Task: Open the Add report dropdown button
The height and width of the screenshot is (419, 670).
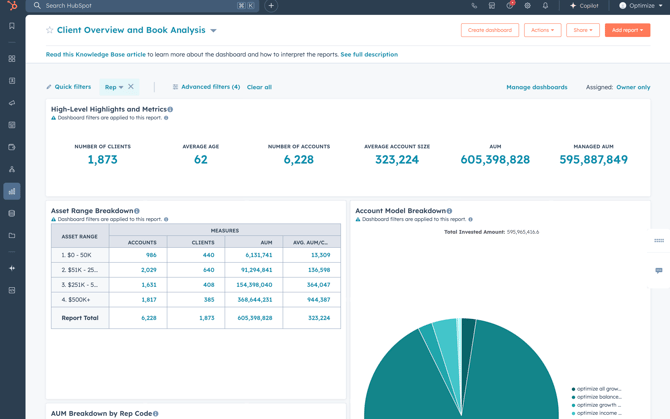Action: [x=627, y=30]
